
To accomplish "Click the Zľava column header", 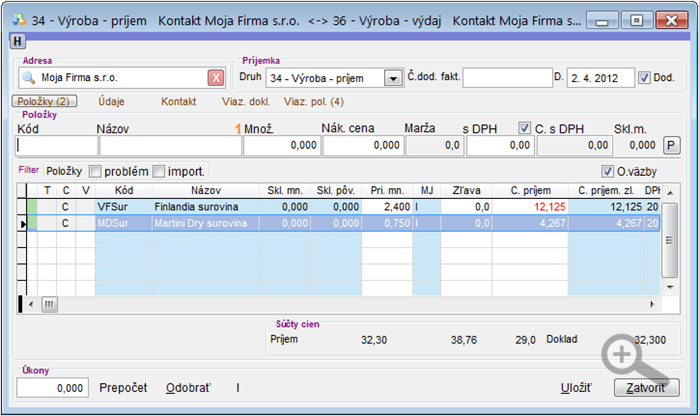I will 466,190.
